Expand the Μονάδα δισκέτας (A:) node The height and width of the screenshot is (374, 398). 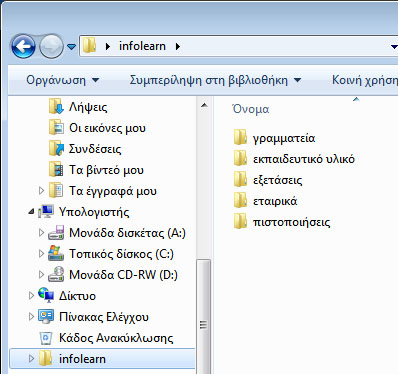[x=41, y=233]
